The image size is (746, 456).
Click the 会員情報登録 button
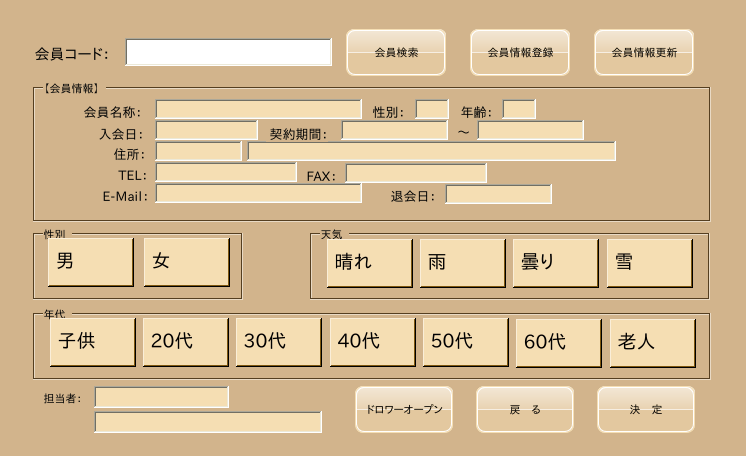click(x=520, y=52)
